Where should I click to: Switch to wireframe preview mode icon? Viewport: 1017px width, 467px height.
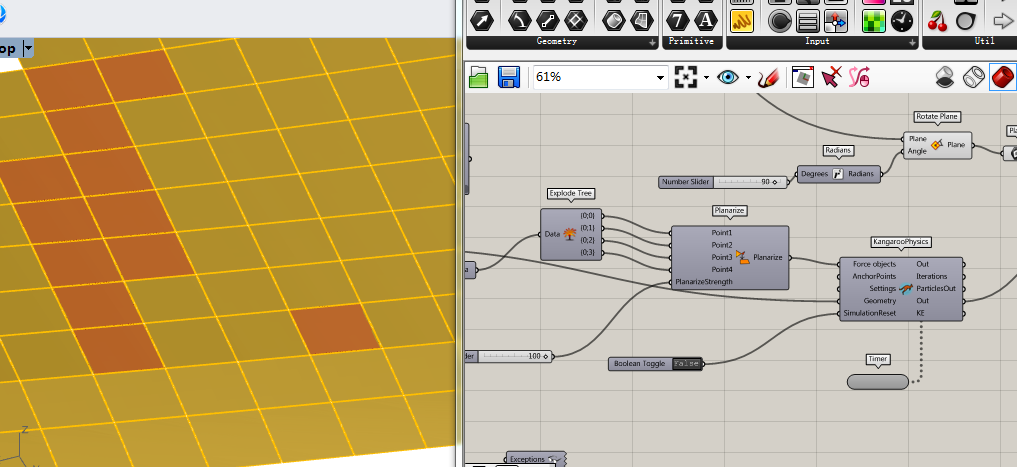pyautogui.click(x=973, y=78)
